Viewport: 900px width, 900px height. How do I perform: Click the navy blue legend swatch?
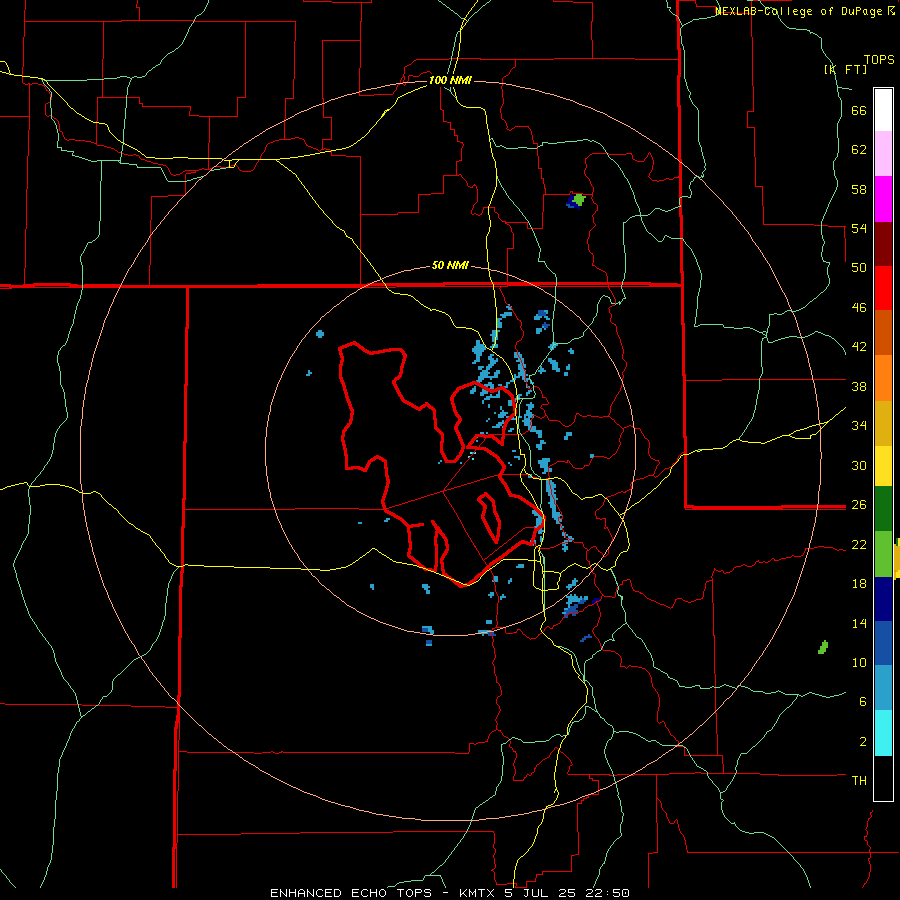(883, 599)
